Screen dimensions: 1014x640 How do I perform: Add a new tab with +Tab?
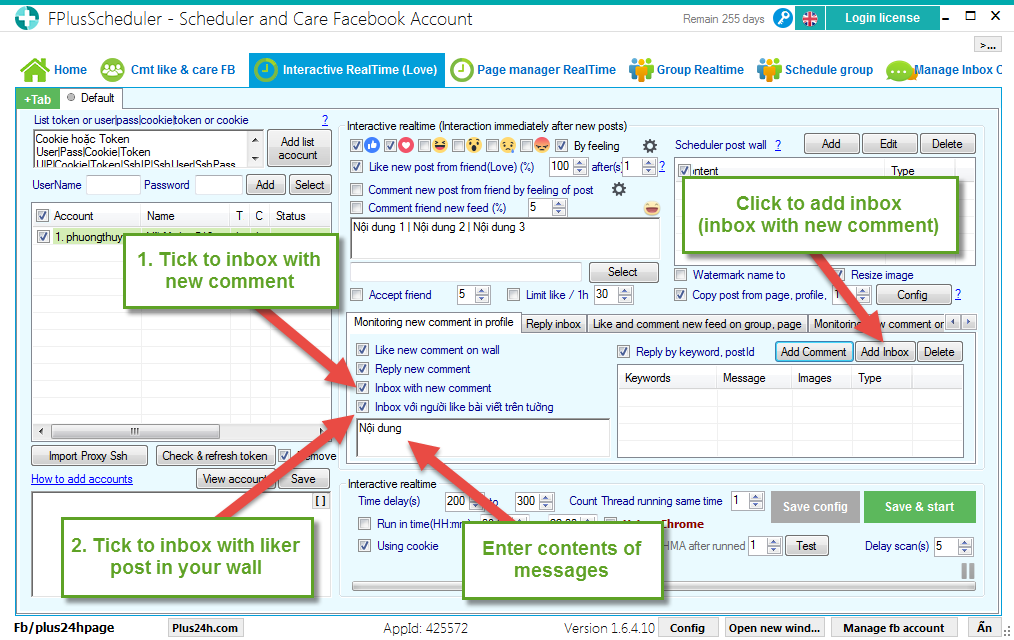click(38, 99)
